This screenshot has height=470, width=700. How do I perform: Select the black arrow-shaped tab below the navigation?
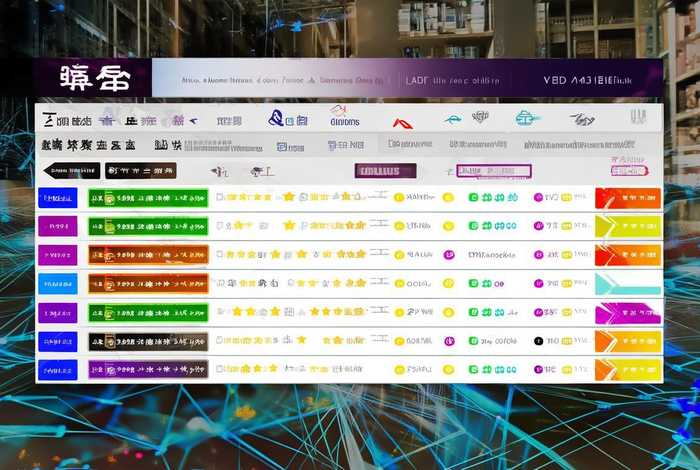tap(70, 171)
